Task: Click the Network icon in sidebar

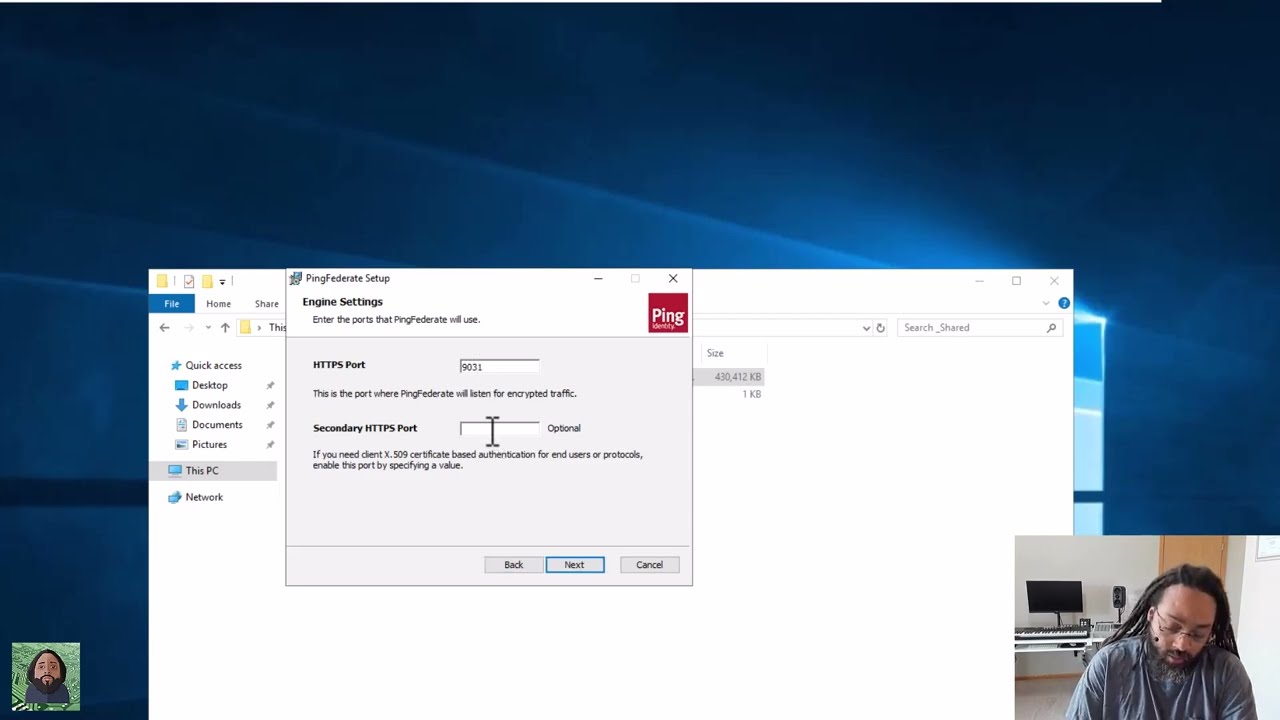Action: [x=175, y=497]
